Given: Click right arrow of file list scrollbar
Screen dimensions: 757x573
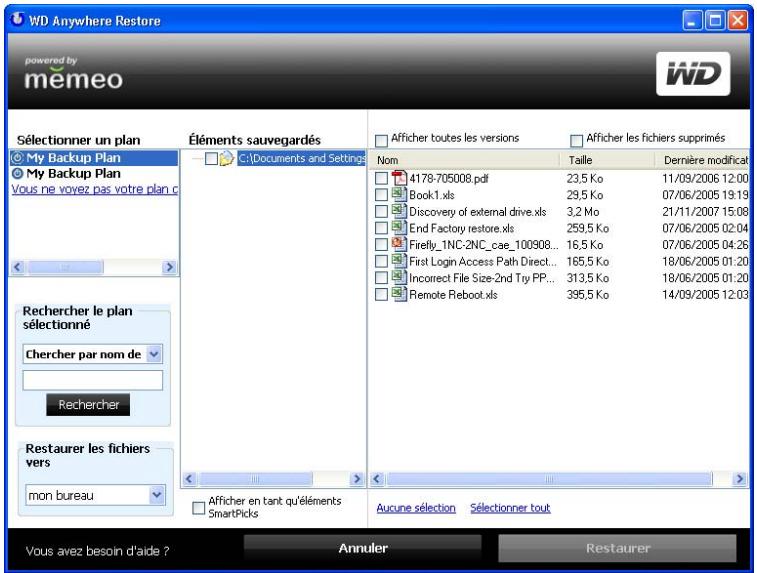Looking at the screenshot, I should click(739, 479).
